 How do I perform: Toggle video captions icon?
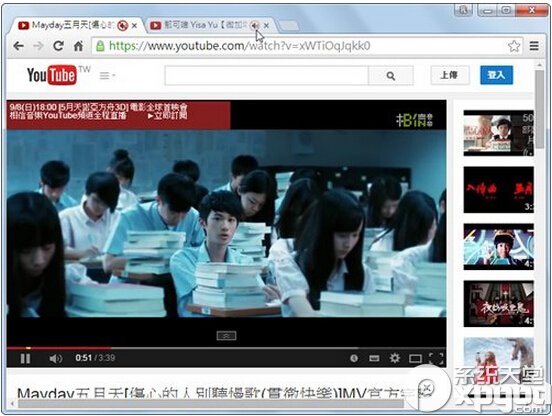click(374, 358)
